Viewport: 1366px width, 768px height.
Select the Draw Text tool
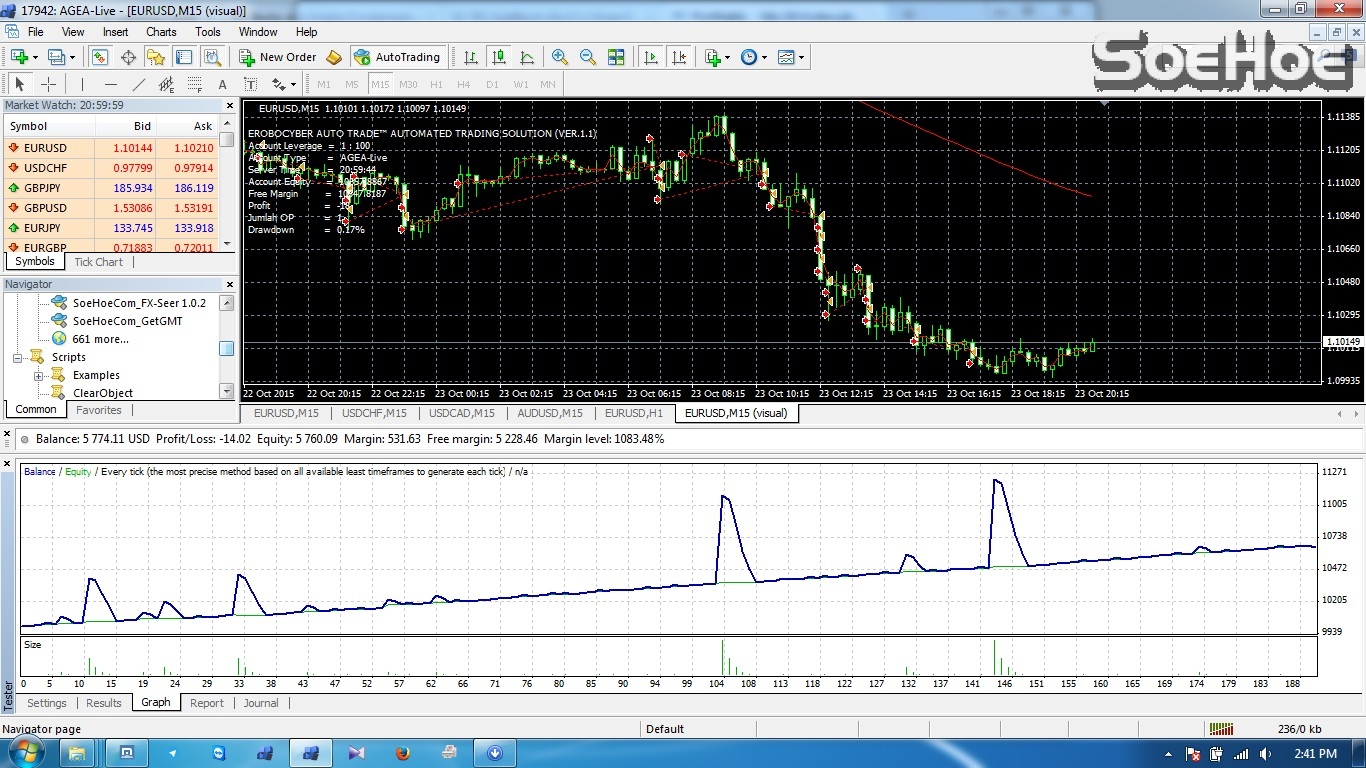(x=222, y=84)
